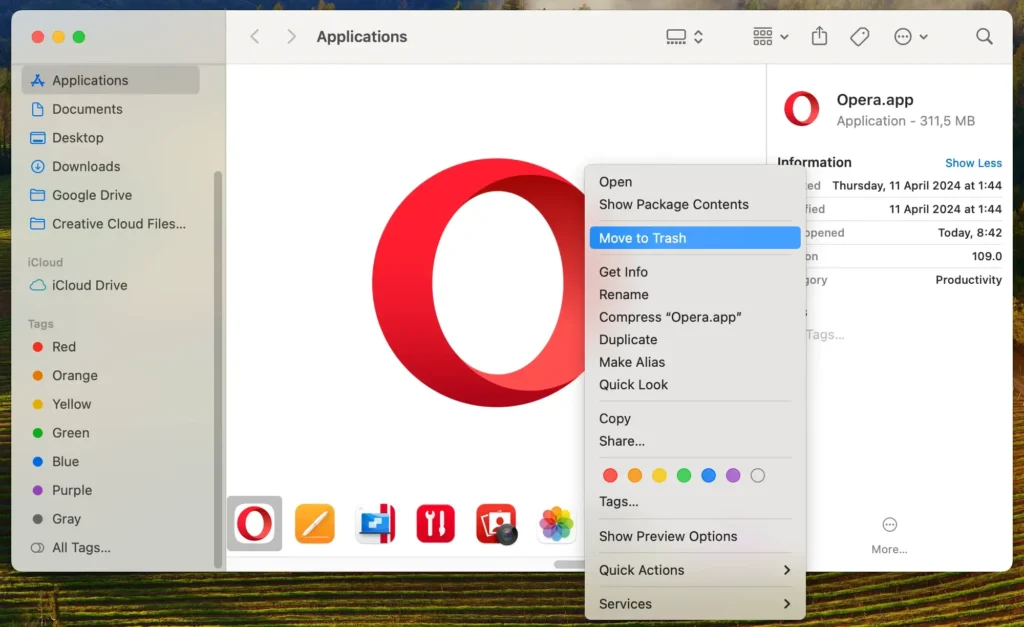Image resolution: width=1024 pixels, height=627 pixels.
Task: Select the Opera app thumbnail
Action: [x=255, y=523]
